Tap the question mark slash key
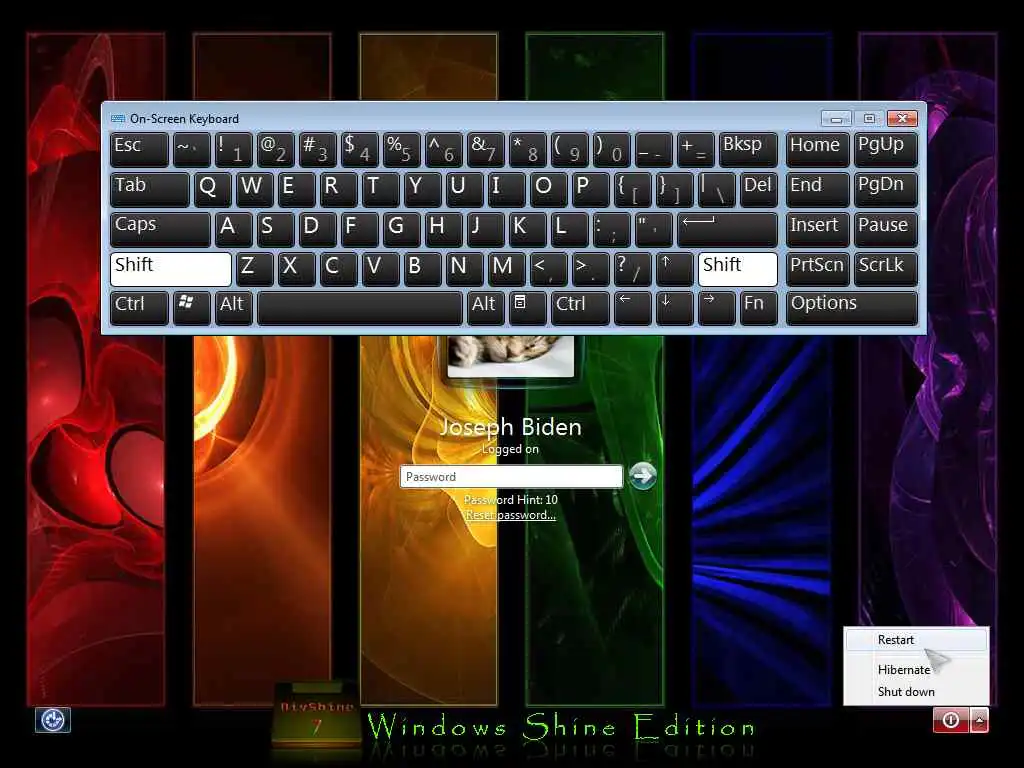 coord(632,268)
